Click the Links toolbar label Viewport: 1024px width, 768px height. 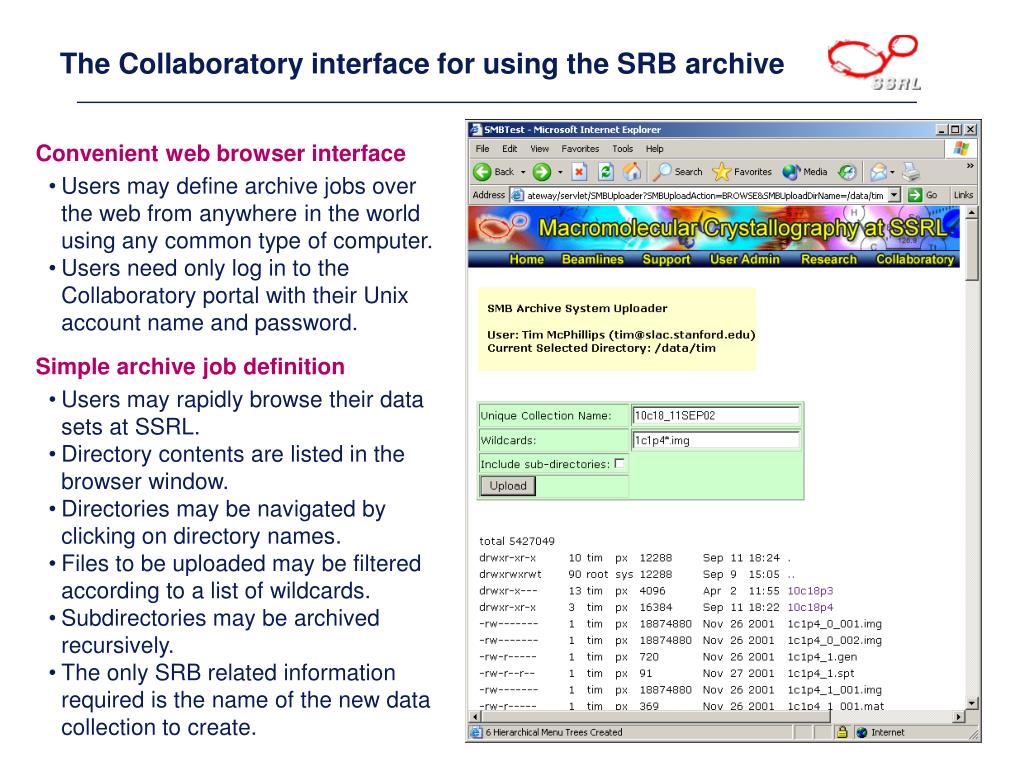click(963, 195)
